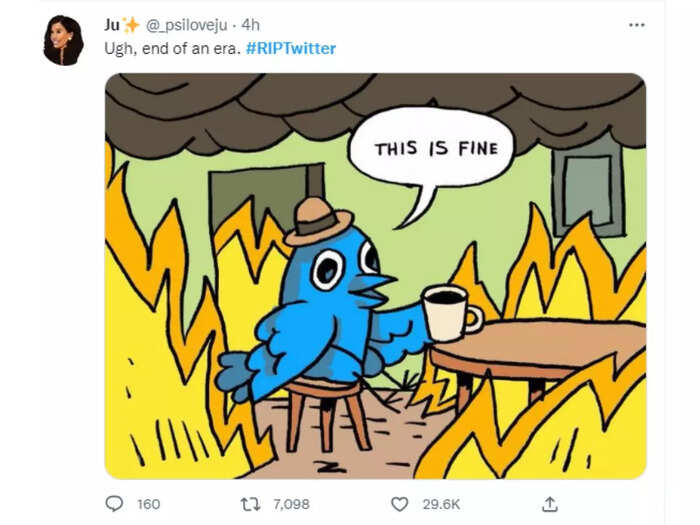
Task: Select the tweet text 'Ugh, end of an era.'
Action: [172, 48]
